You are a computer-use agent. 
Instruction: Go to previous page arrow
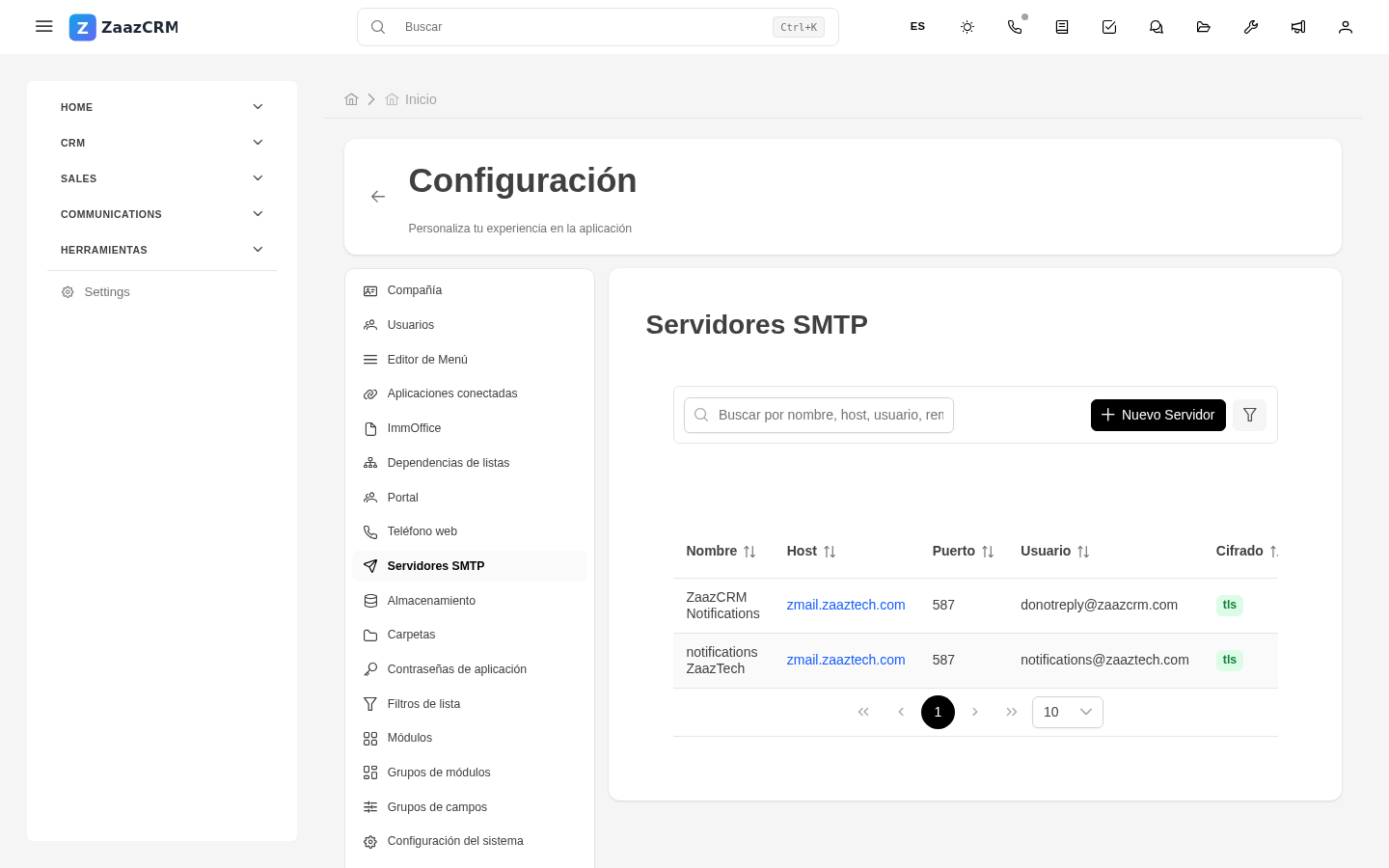pos(901,712)
